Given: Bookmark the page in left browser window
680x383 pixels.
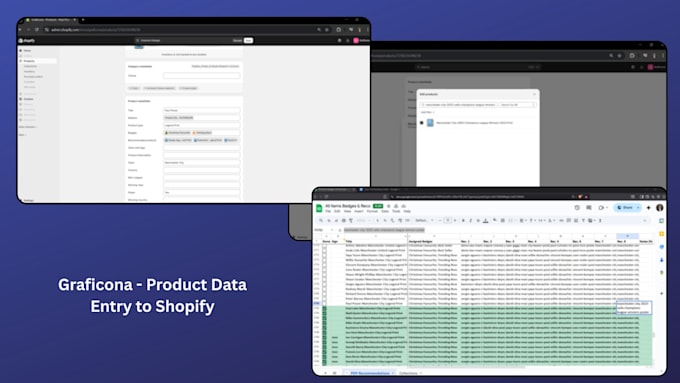Looking at the screenshot, I should tap(327, 29).
